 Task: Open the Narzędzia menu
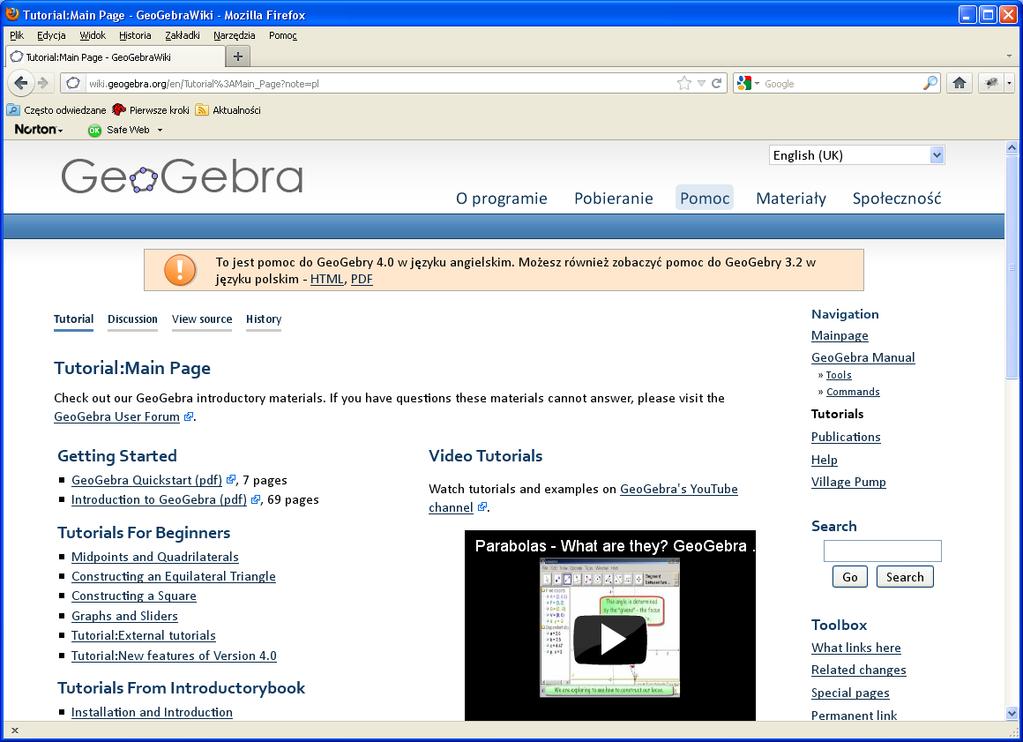click(234, 35)
